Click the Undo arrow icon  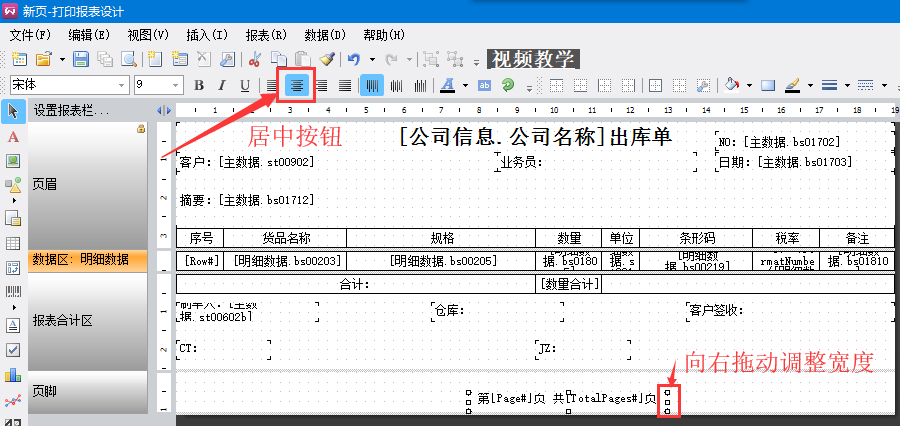click(x=352, y=59)
